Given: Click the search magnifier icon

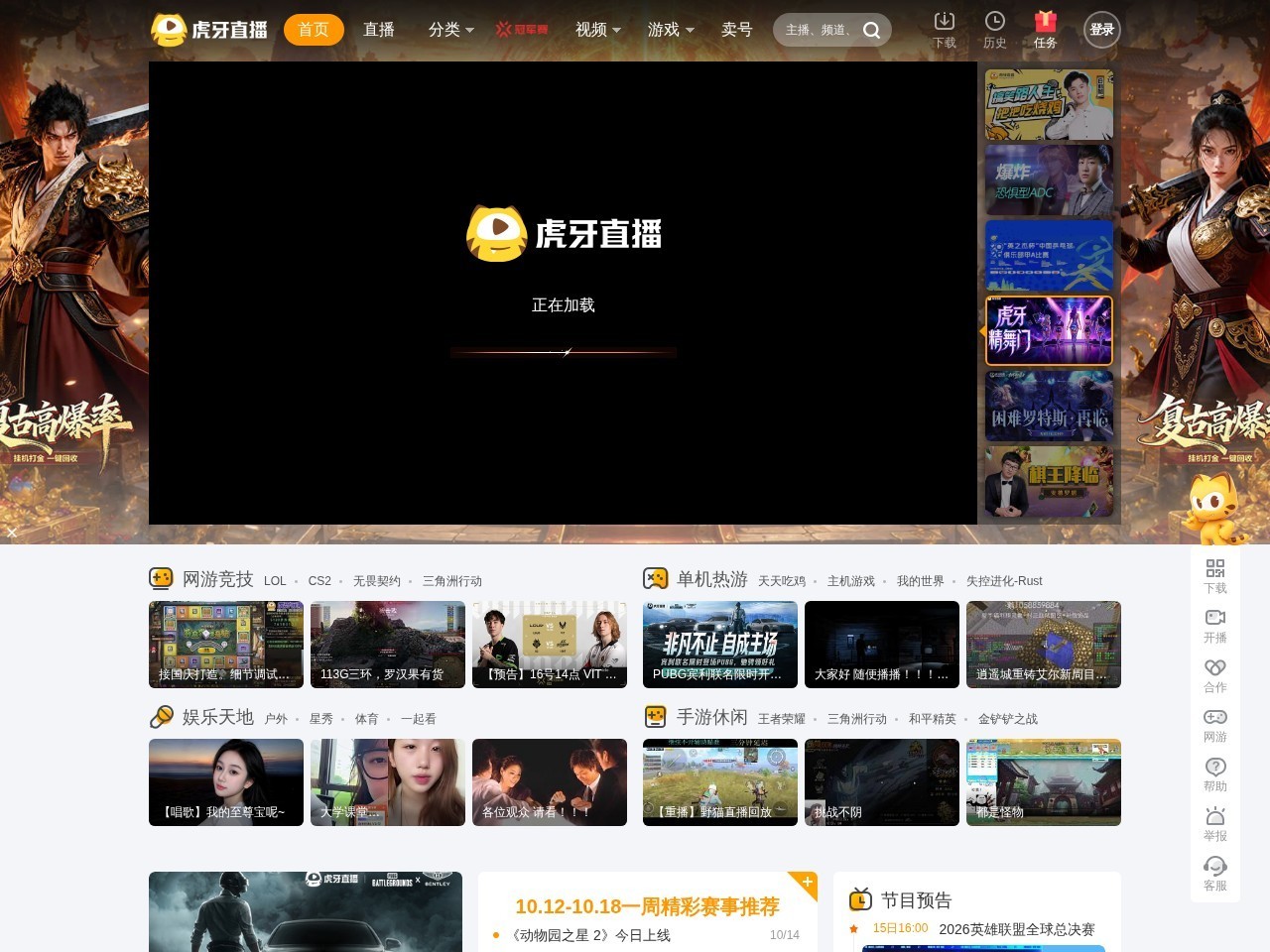Looking at the screenshot, I should [x=872, y=30].
